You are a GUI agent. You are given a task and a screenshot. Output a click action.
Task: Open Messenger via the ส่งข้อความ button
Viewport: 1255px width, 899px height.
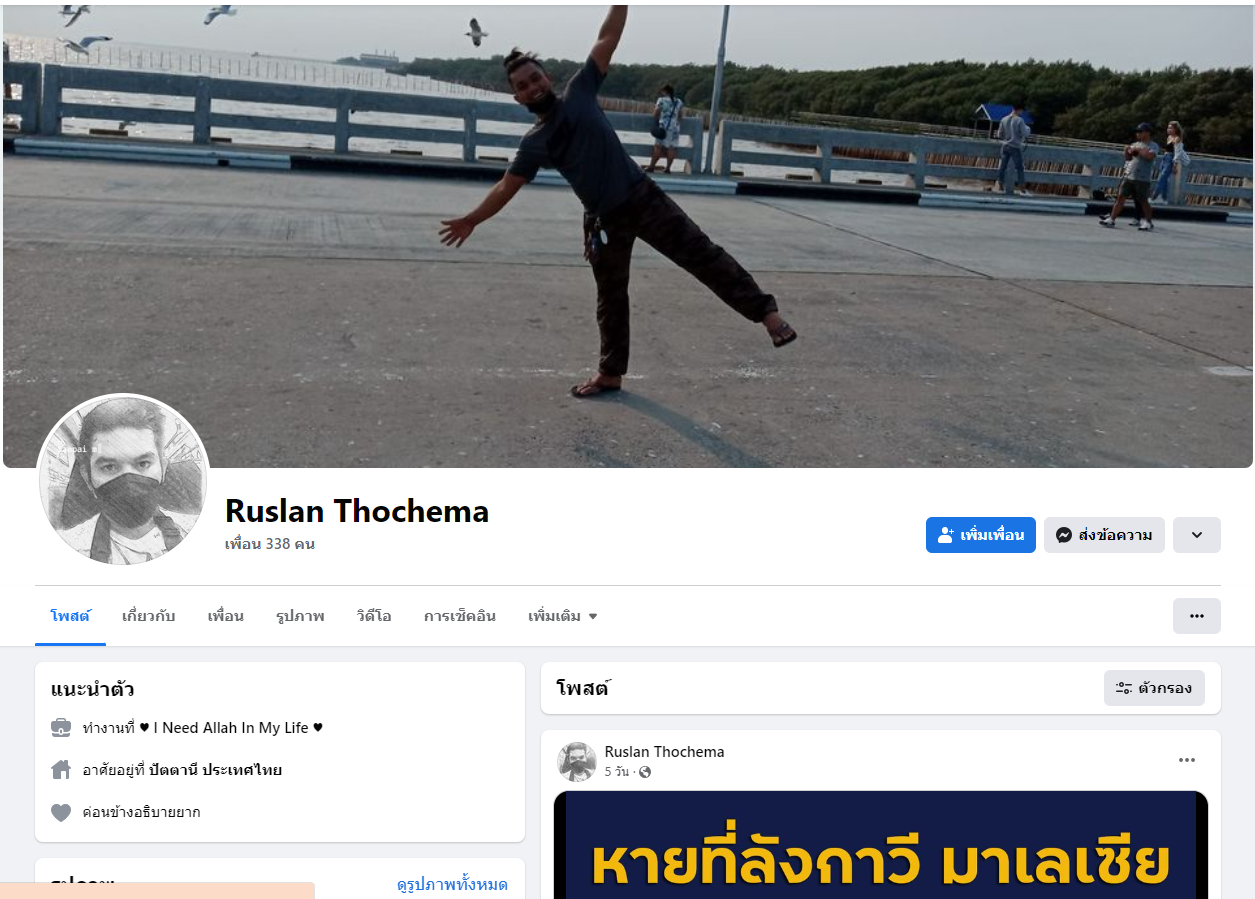pyautogui.click(x=1104, y=535)
